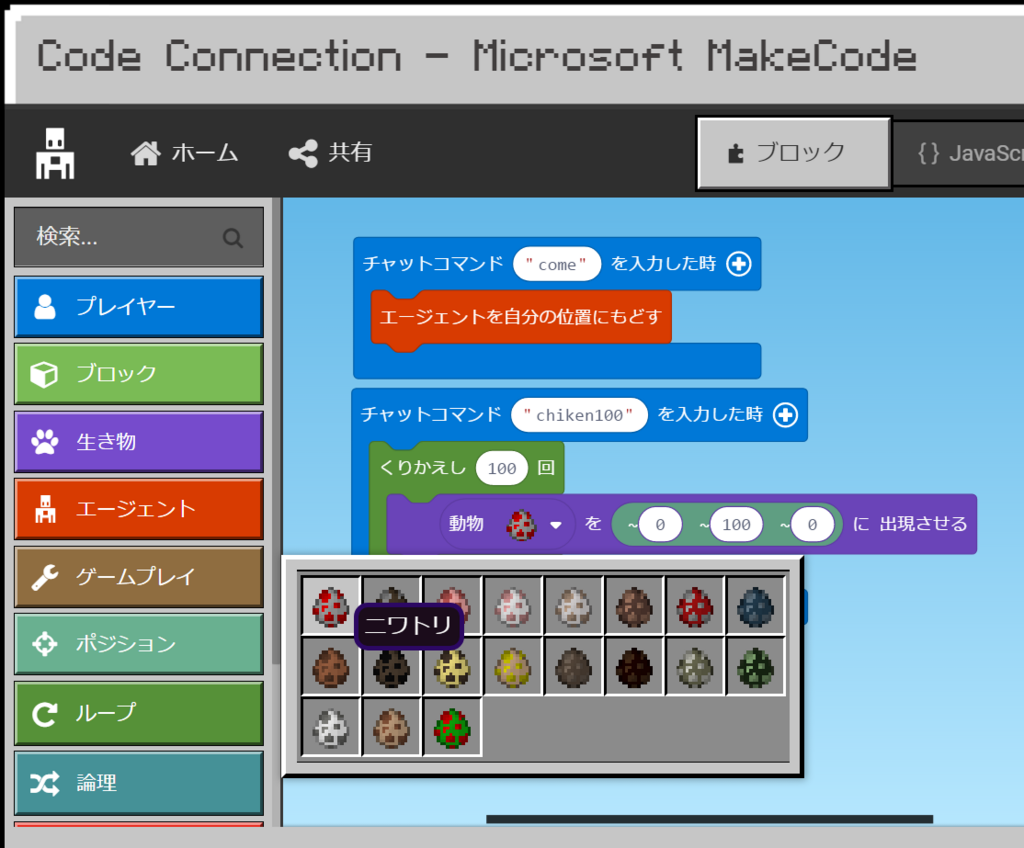
Task: Choose the white egg with pink spots
Action: (513, 606)
